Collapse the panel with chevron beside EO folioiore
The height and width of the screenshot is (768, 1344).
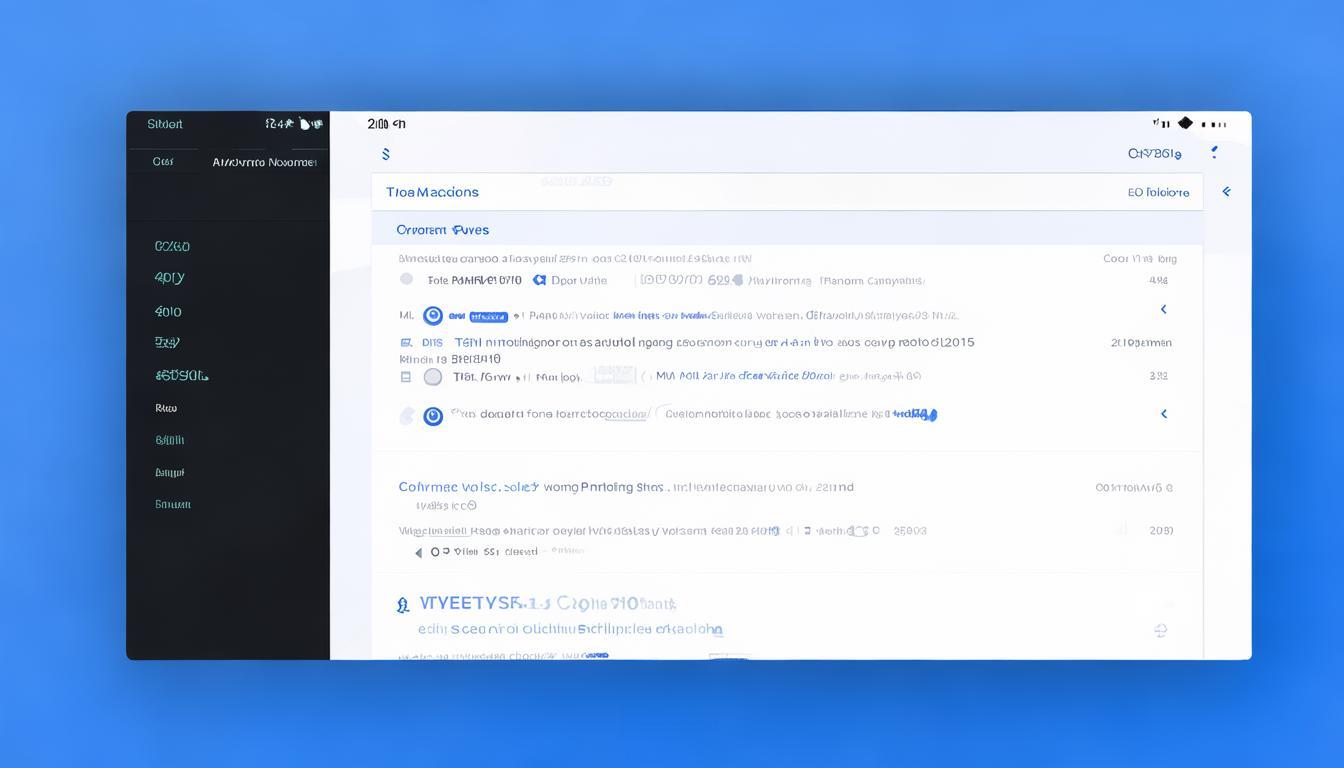[x=1226, y=191]
